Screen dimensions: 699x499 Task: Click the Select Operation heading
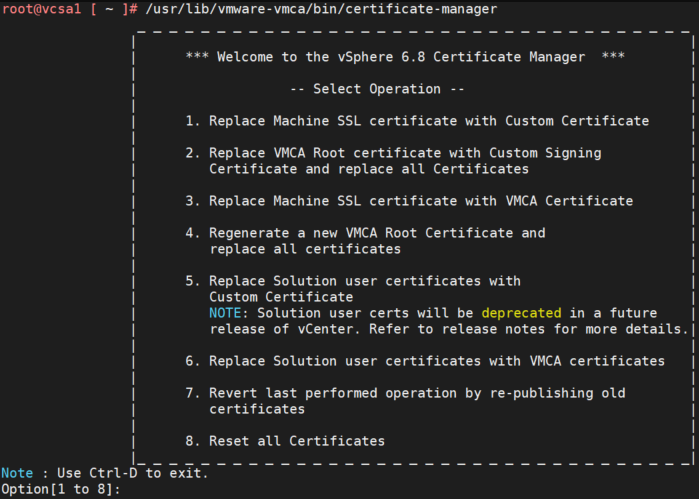point(377,89)
